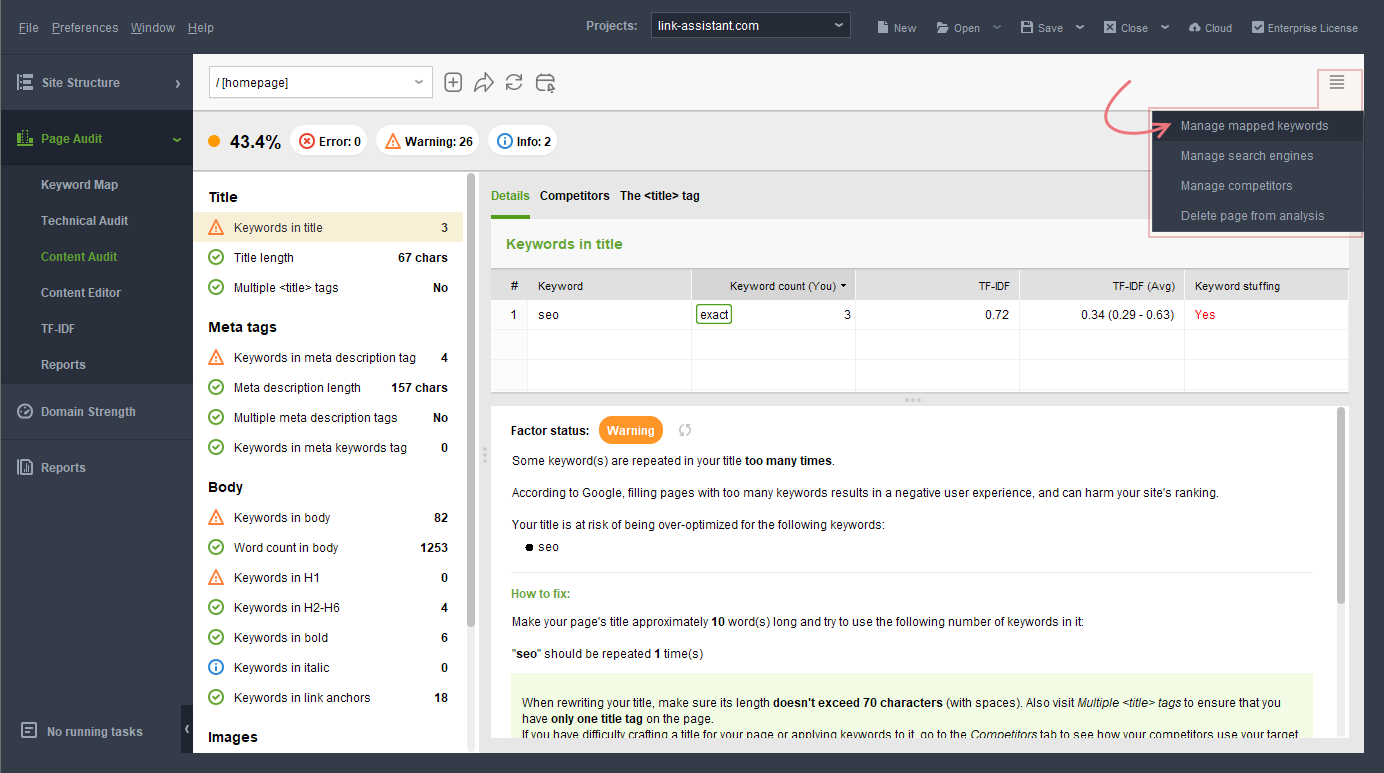Expand the Close button dropdown arrow
Image resolution: width=1384 pixels, height=773 pixels.
click(1164, 27)
